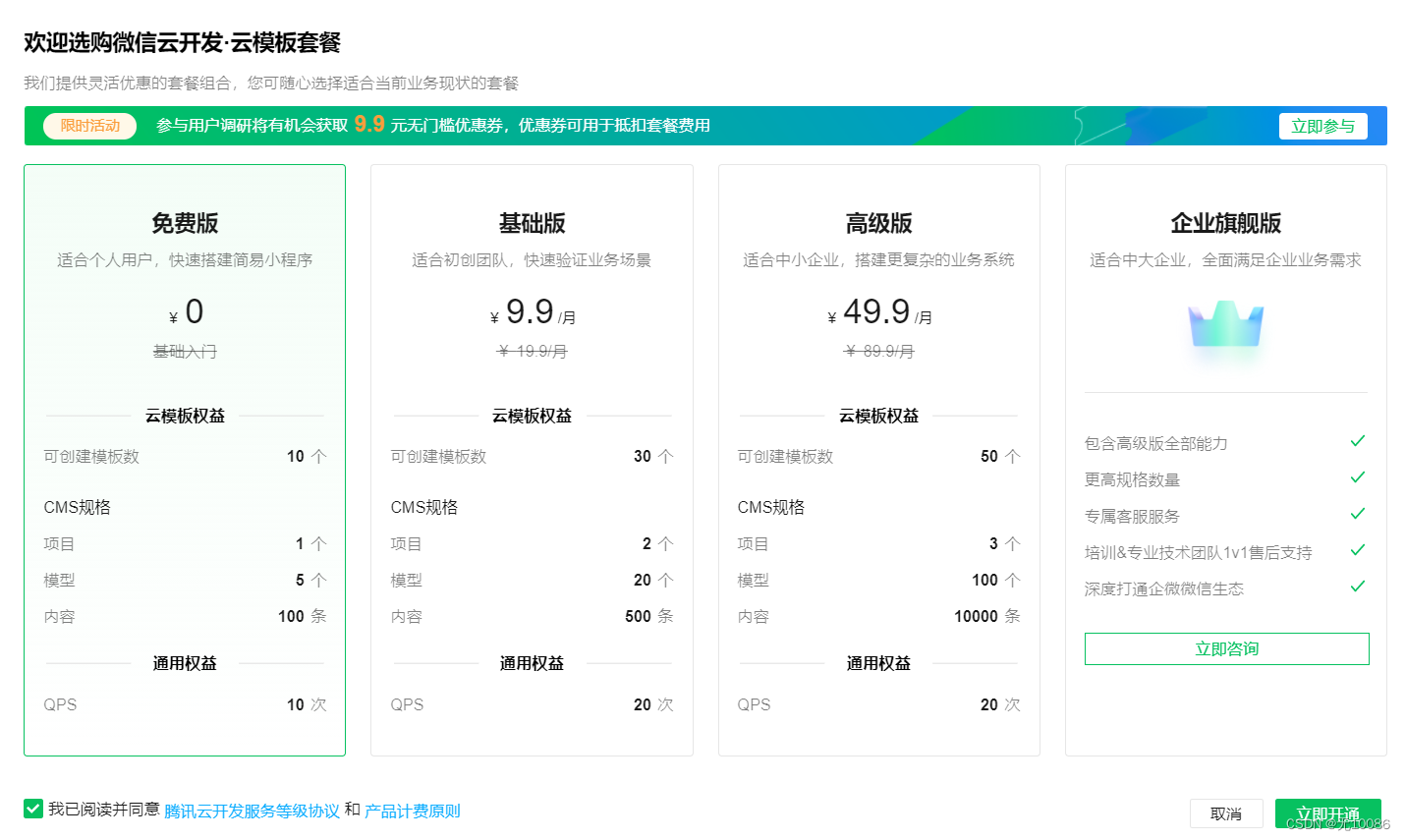This screenshot has height=840, width=1405.
Task: Open the 产品计费原则 link
Action: pos(413,811)
